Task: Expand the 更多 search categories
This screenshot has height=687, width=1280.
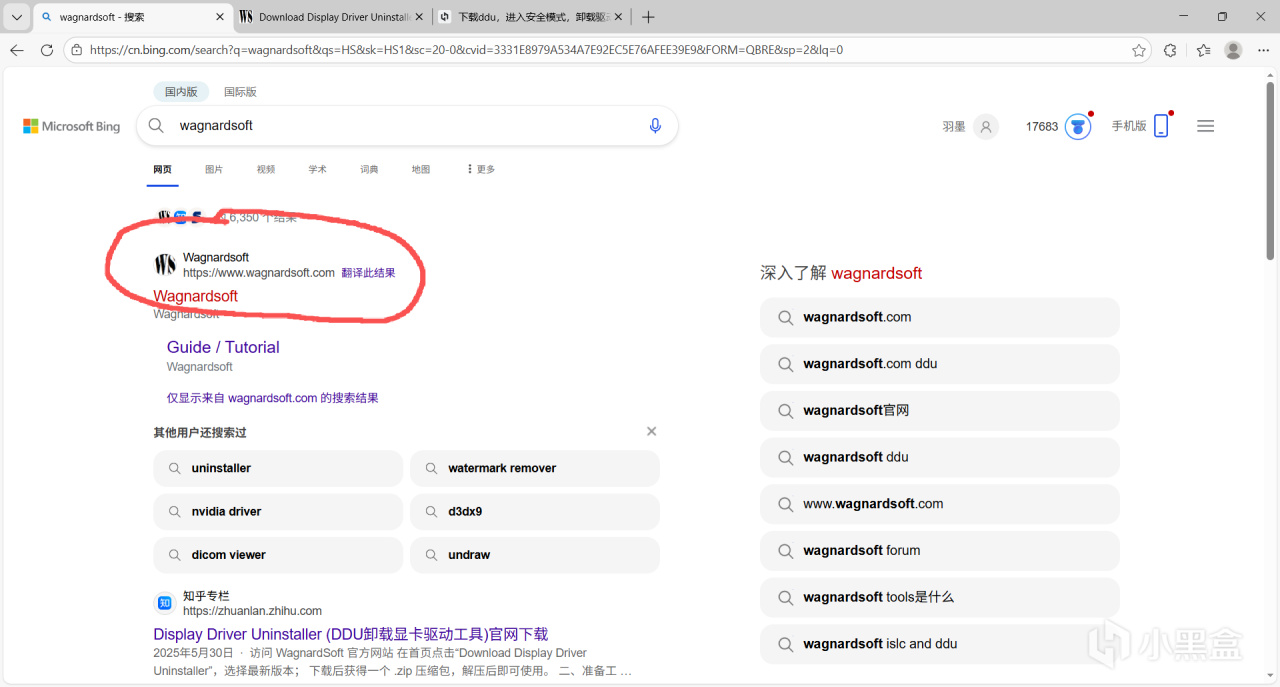Action: [x=481, y=169]
